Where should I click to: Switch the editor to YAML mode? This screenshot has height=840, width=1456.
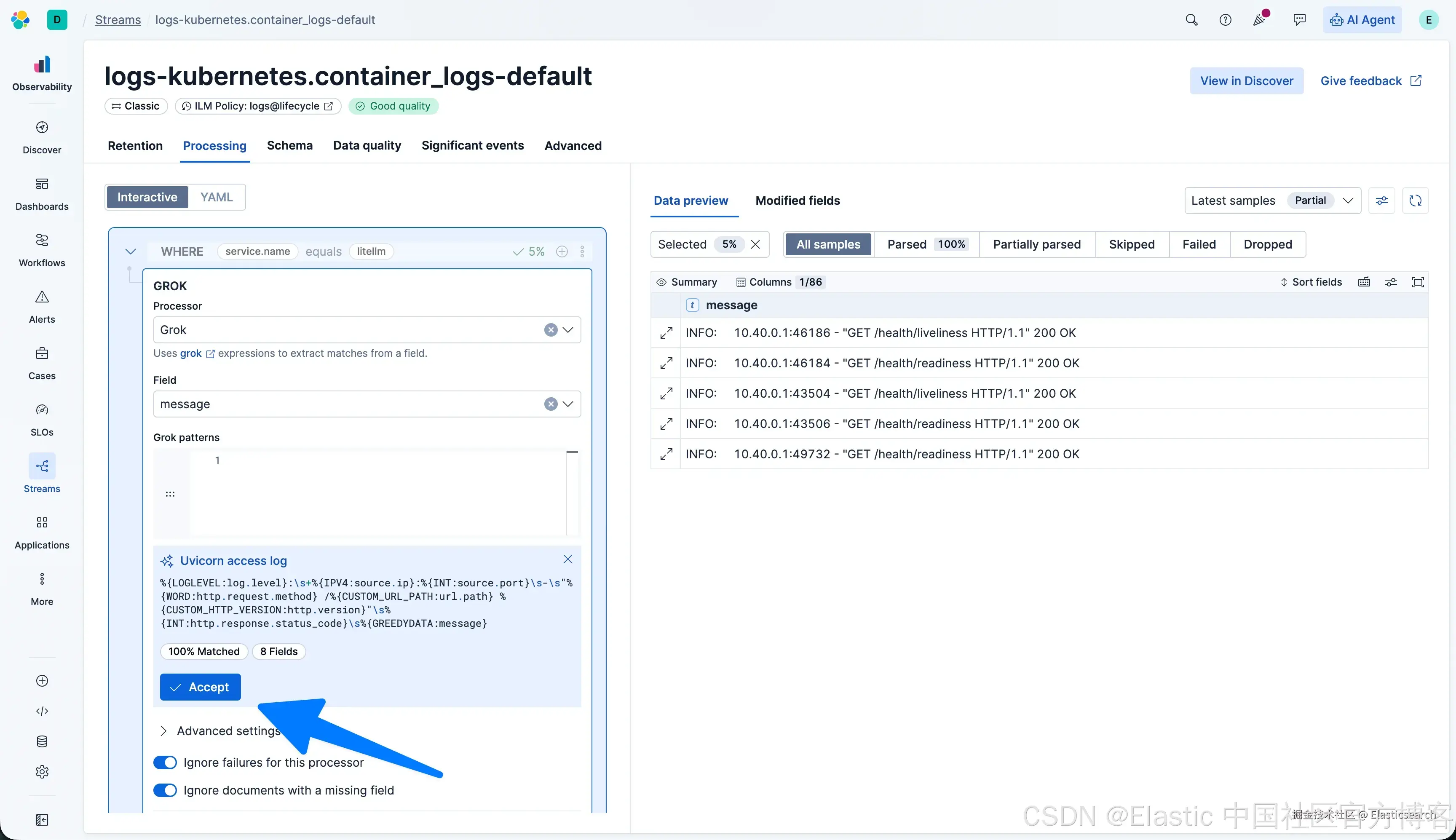[216, 197]
